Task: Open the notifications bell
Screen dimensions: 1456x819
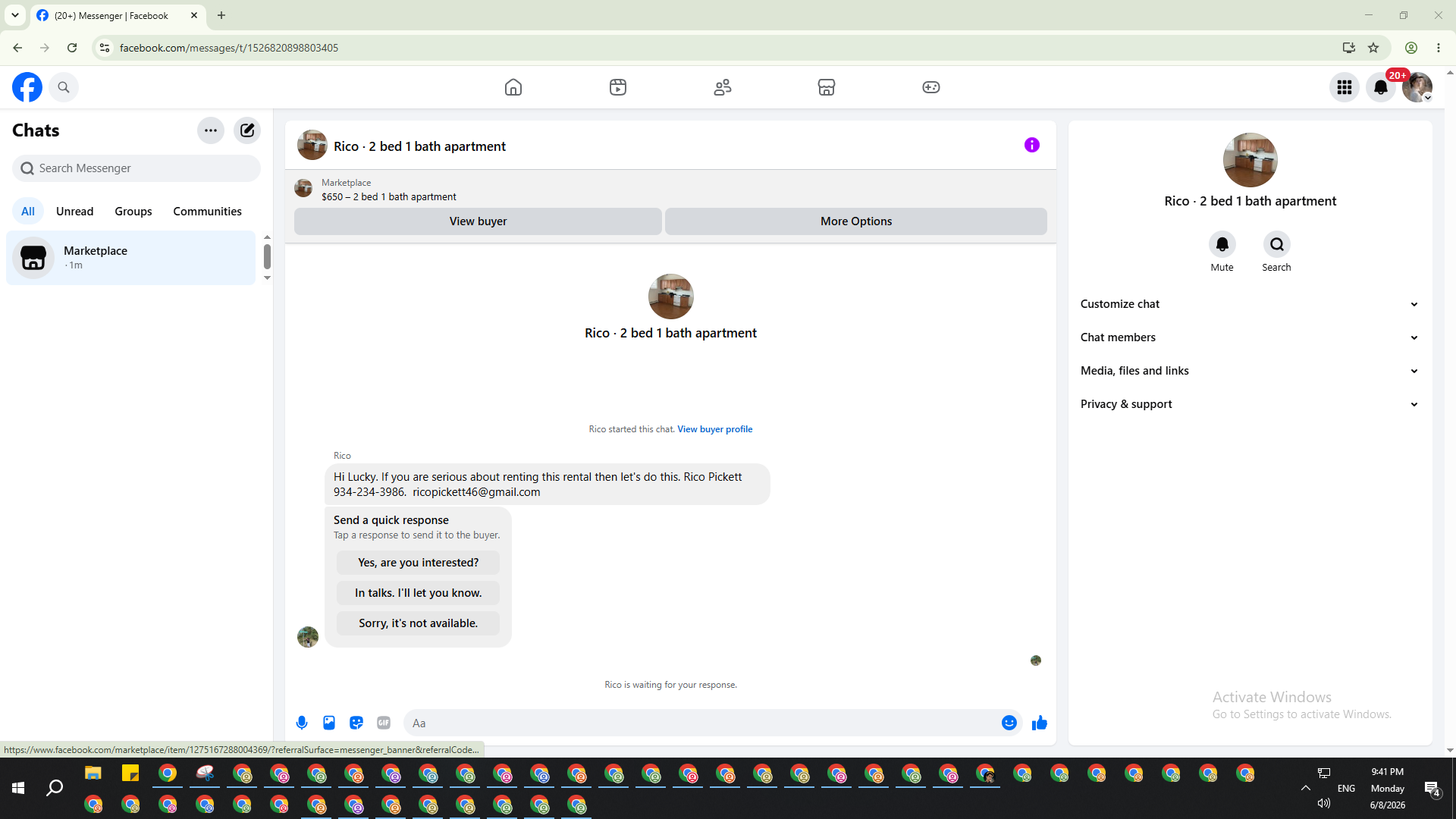Action: click(1381, 87)
